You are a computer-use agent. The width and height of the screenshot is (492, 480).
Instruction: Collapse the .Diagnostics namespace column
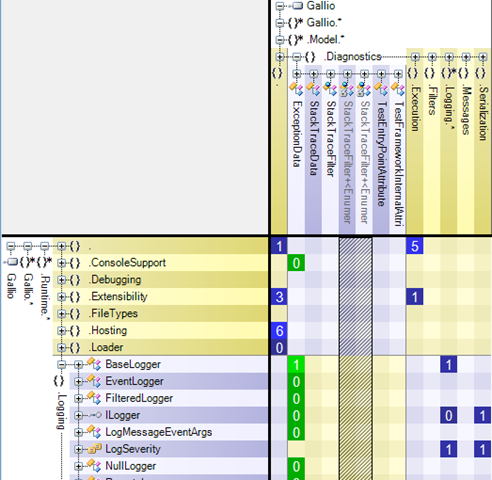pos(296,57)
